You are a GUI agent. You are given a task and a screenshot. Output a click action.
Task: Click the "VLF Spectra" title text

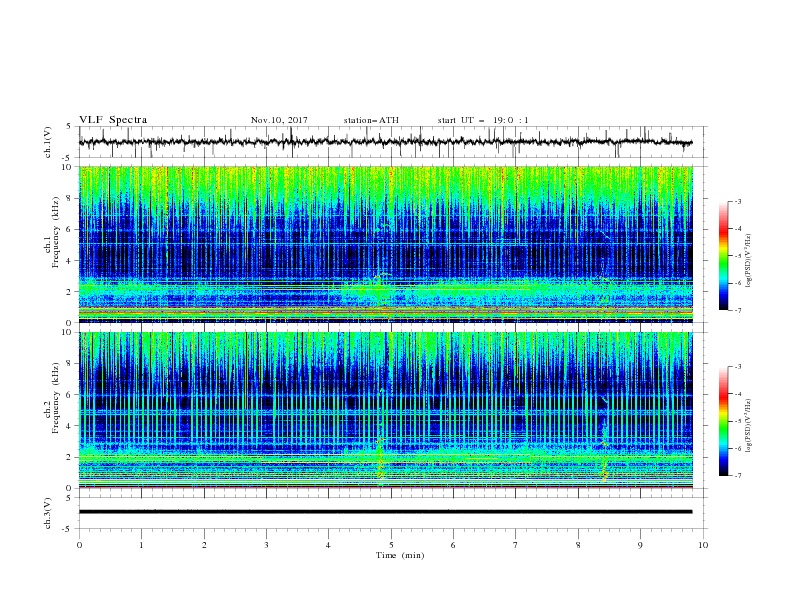113,120
